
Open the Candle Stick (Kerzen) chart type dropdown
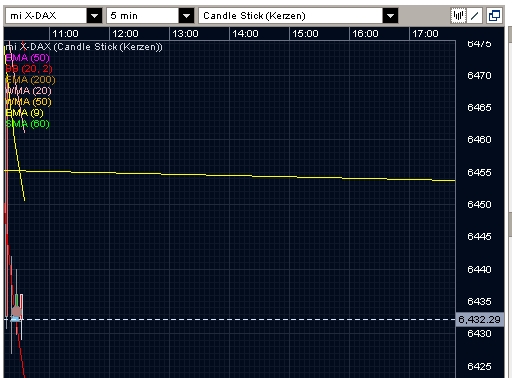coord(390,16)
